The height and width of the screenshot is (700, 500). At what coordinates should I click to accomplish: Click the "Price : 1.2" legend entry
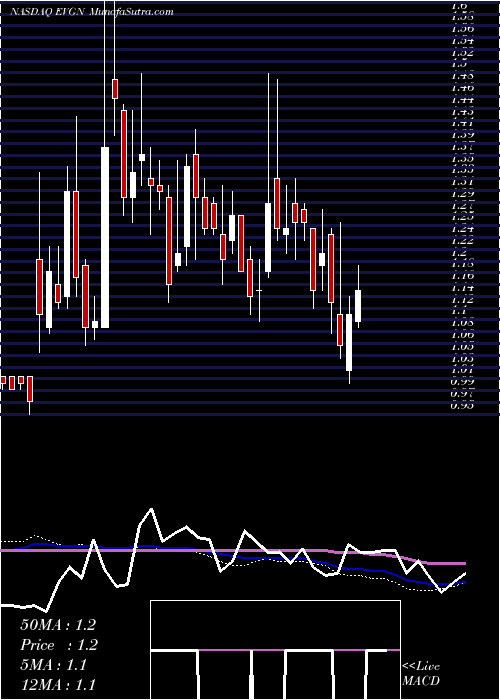59,645
